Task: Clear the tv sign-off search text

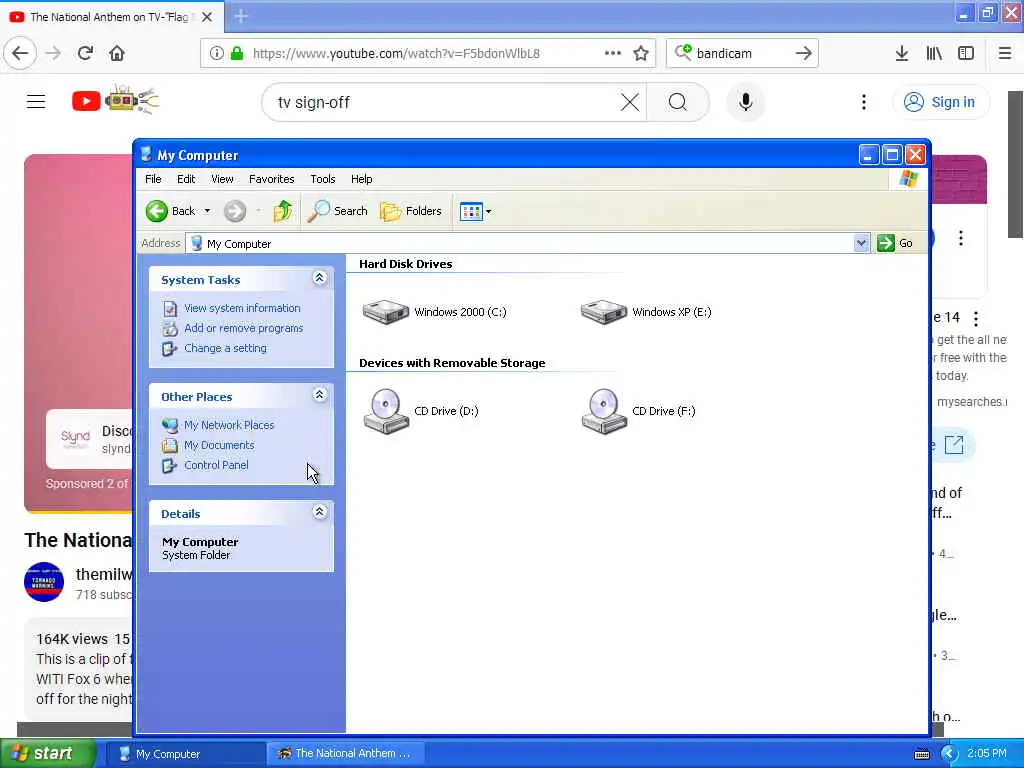Action: pos(630,102)
